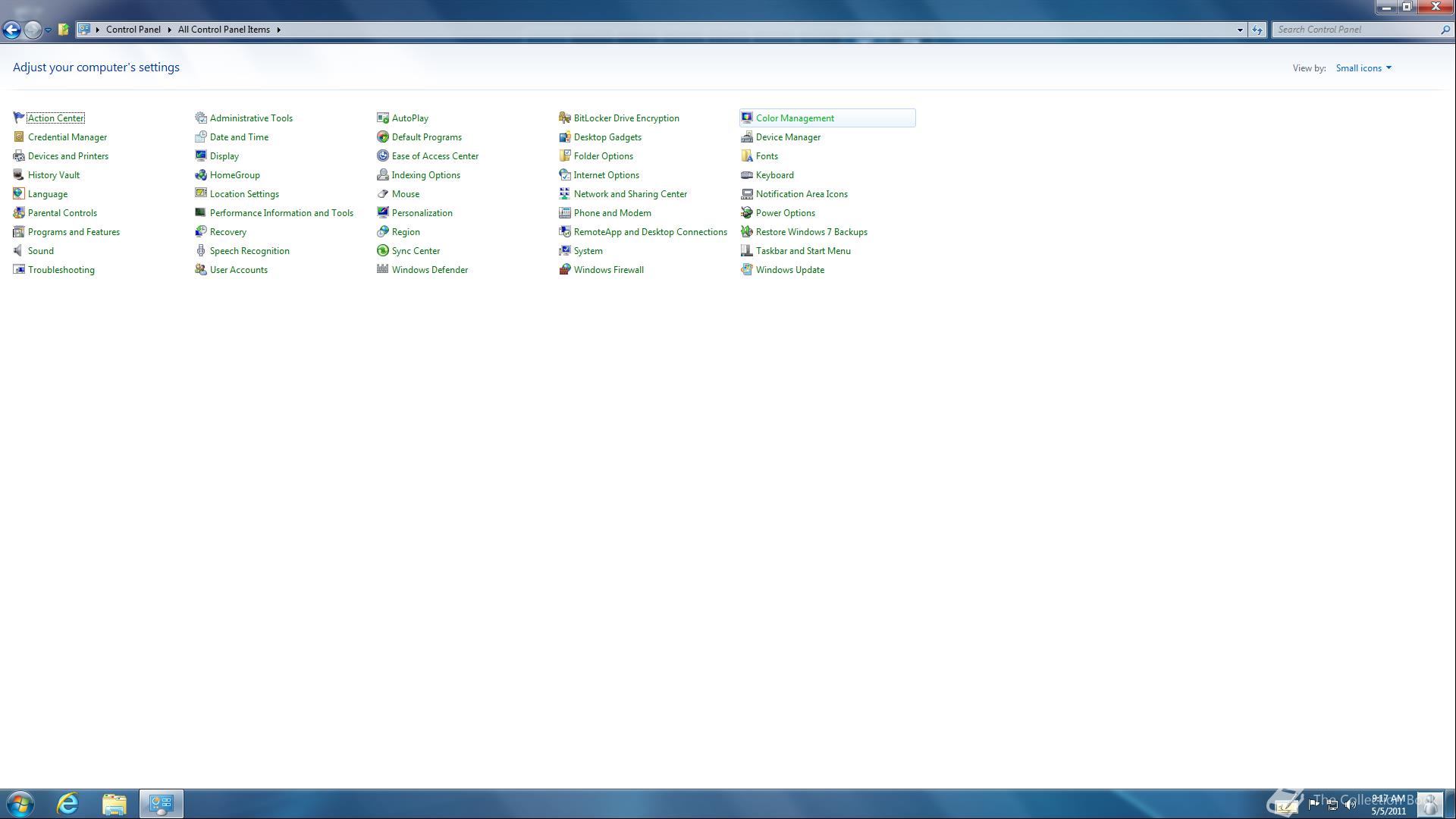Viewport: 1456px width, 819px height.
Task: Click the Sync Center green icon
Action: 383,250
